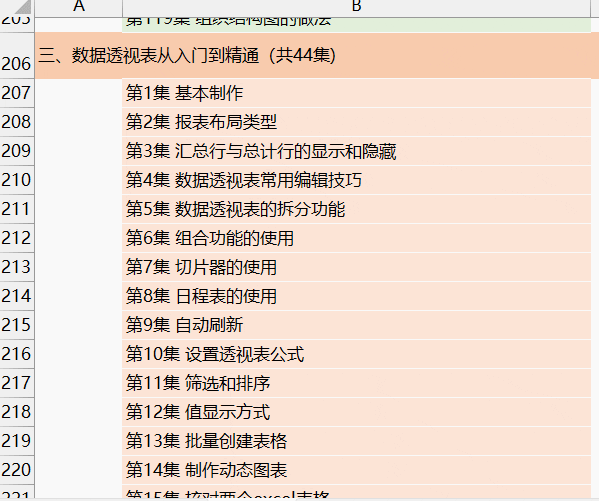
Task: Select column B header
Action: [x=356, y=8]
